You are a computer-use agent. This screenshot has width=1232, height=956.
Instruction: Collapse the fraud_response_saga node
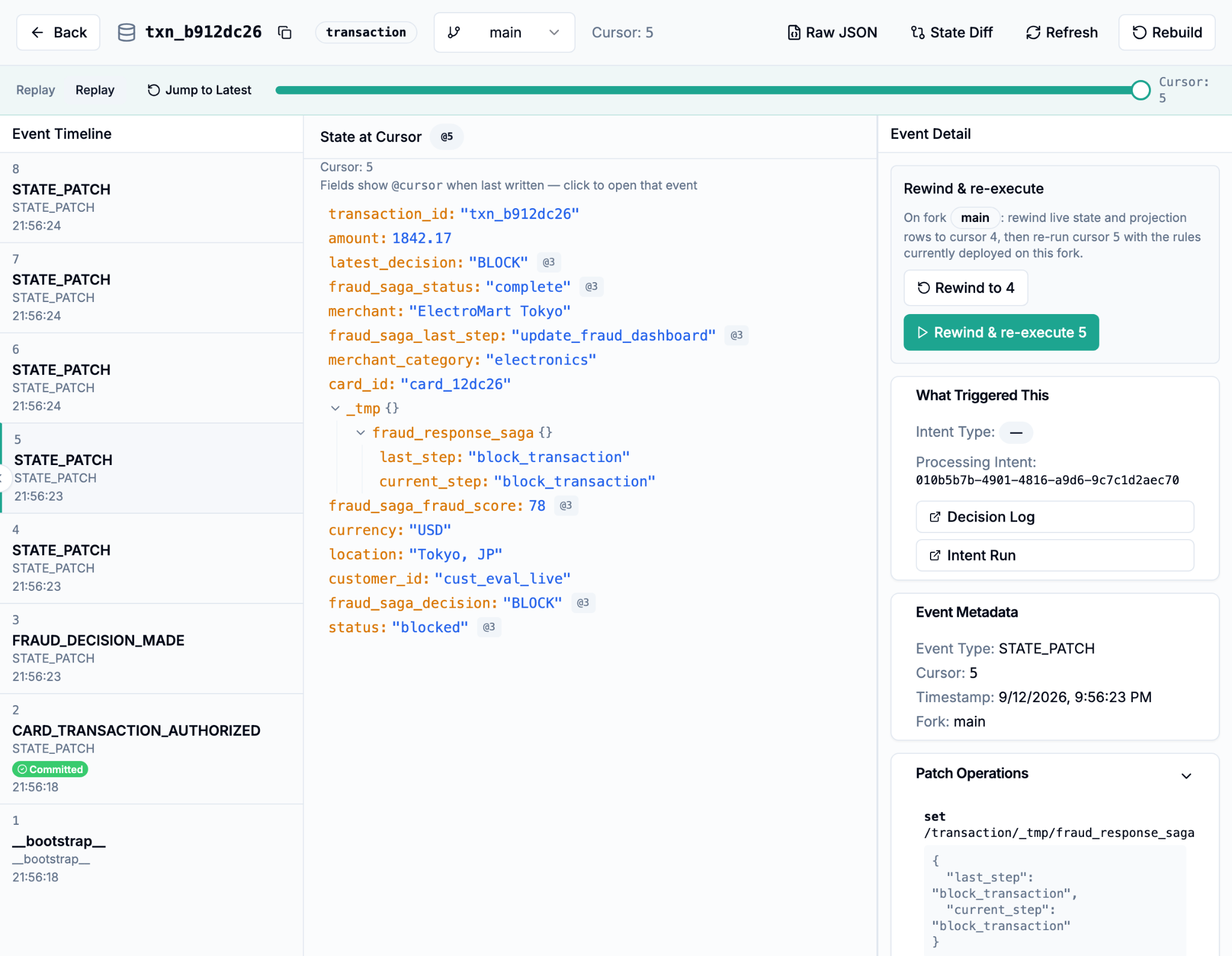(360, 433)
